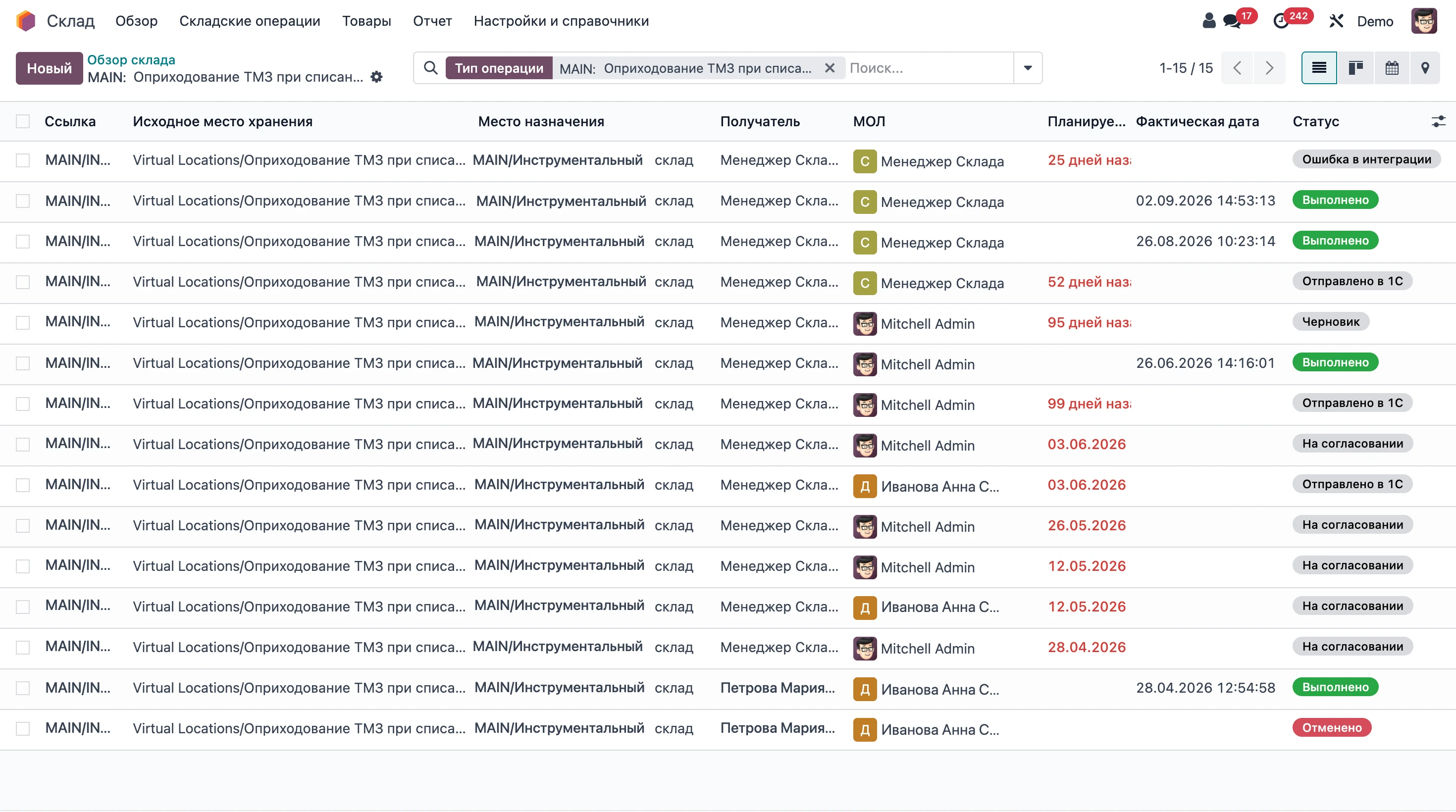Screen dimensions: 1456x812
Task: Click the 26.06.2026 14:16:01 date cell
Action: coord(1205,363)
